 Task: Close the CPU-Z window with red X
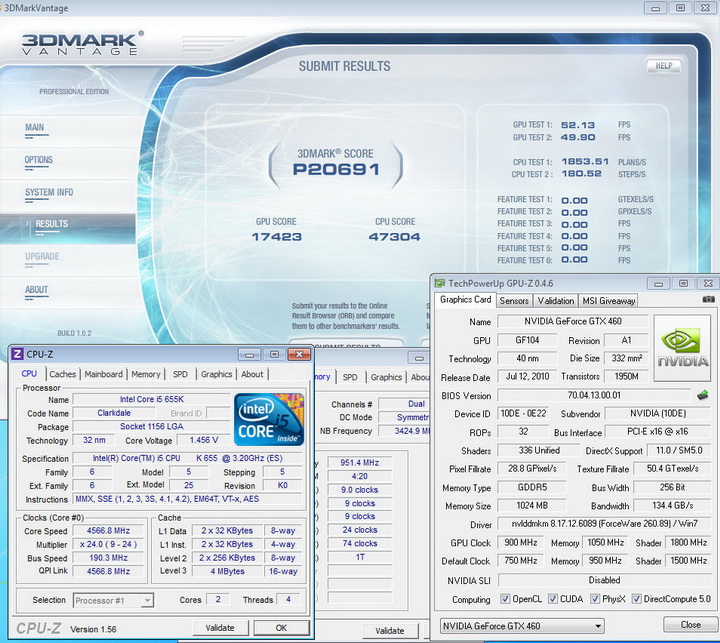[299, 354]
